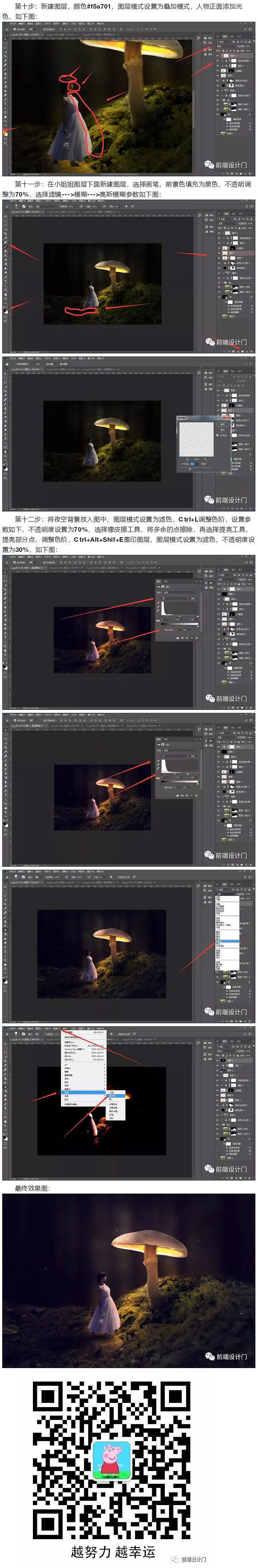Click the Levels histogram in first Levels screenshot
The height and width of the screenshot is (1568, 258).
(180, 609)
